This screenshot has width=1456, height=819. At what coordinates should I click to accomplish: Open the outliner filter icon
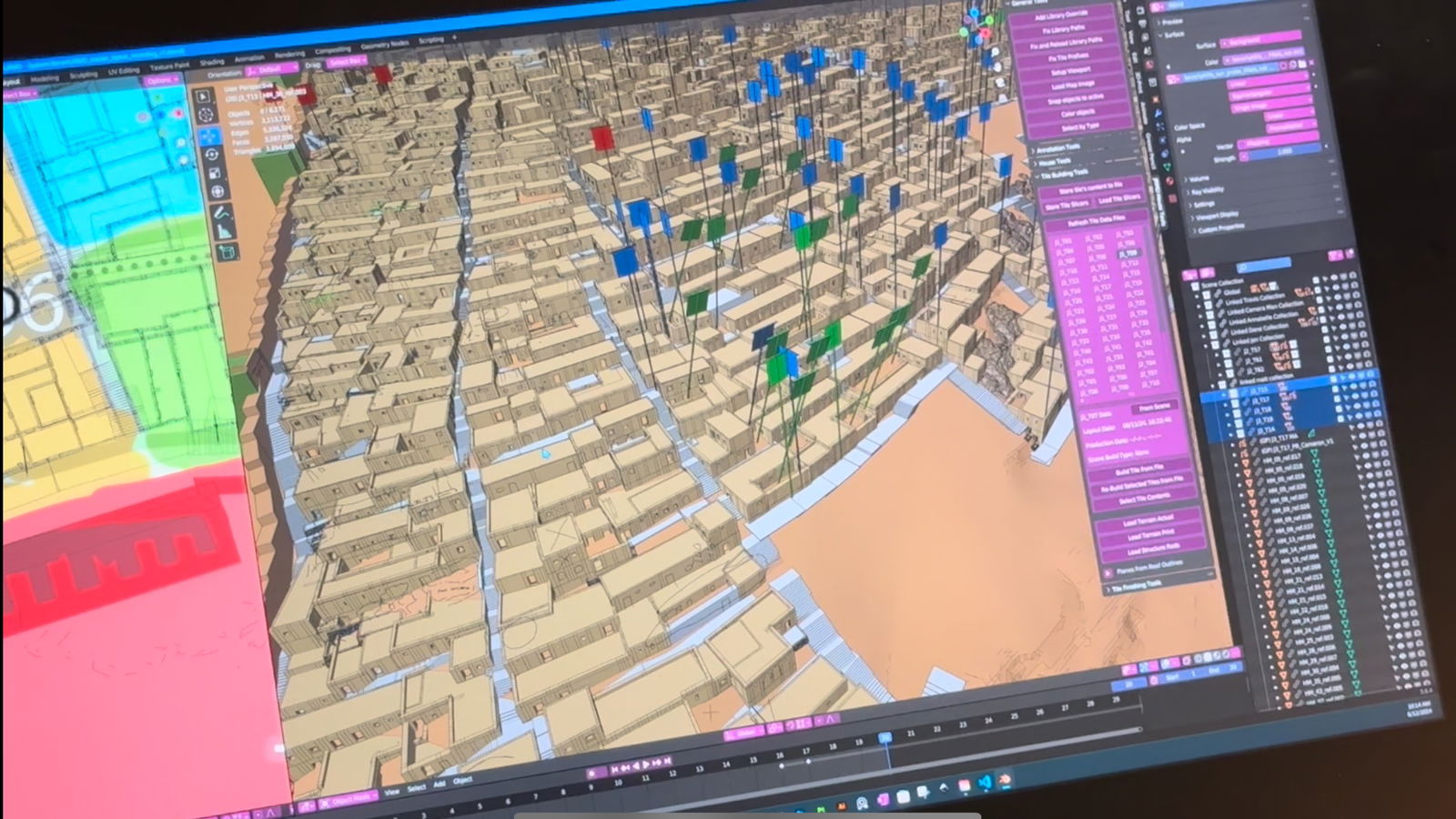[x=1336, y=256]
